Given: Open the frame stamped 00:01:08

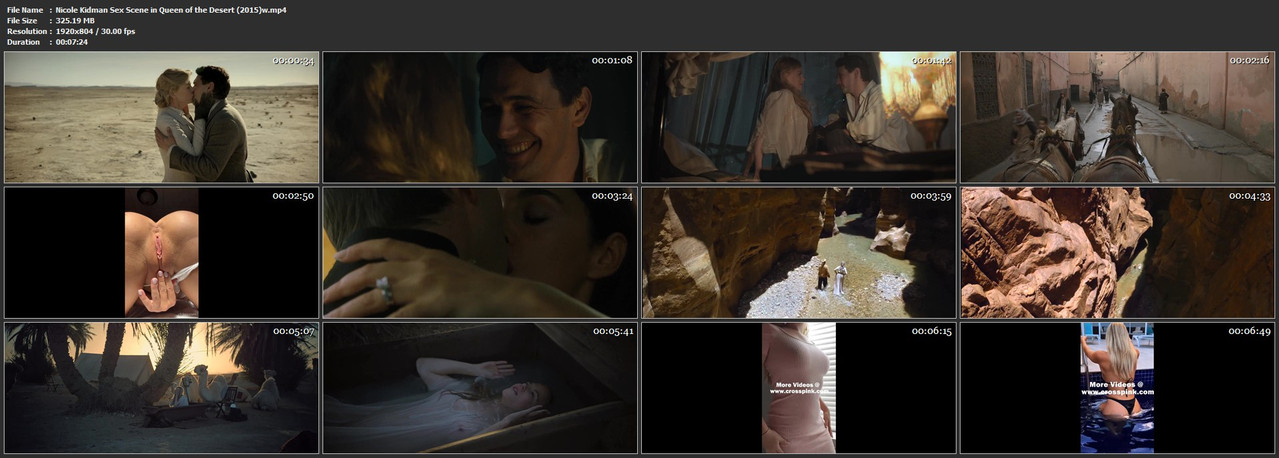Looking at the screenshot, I should coord(480,117).
